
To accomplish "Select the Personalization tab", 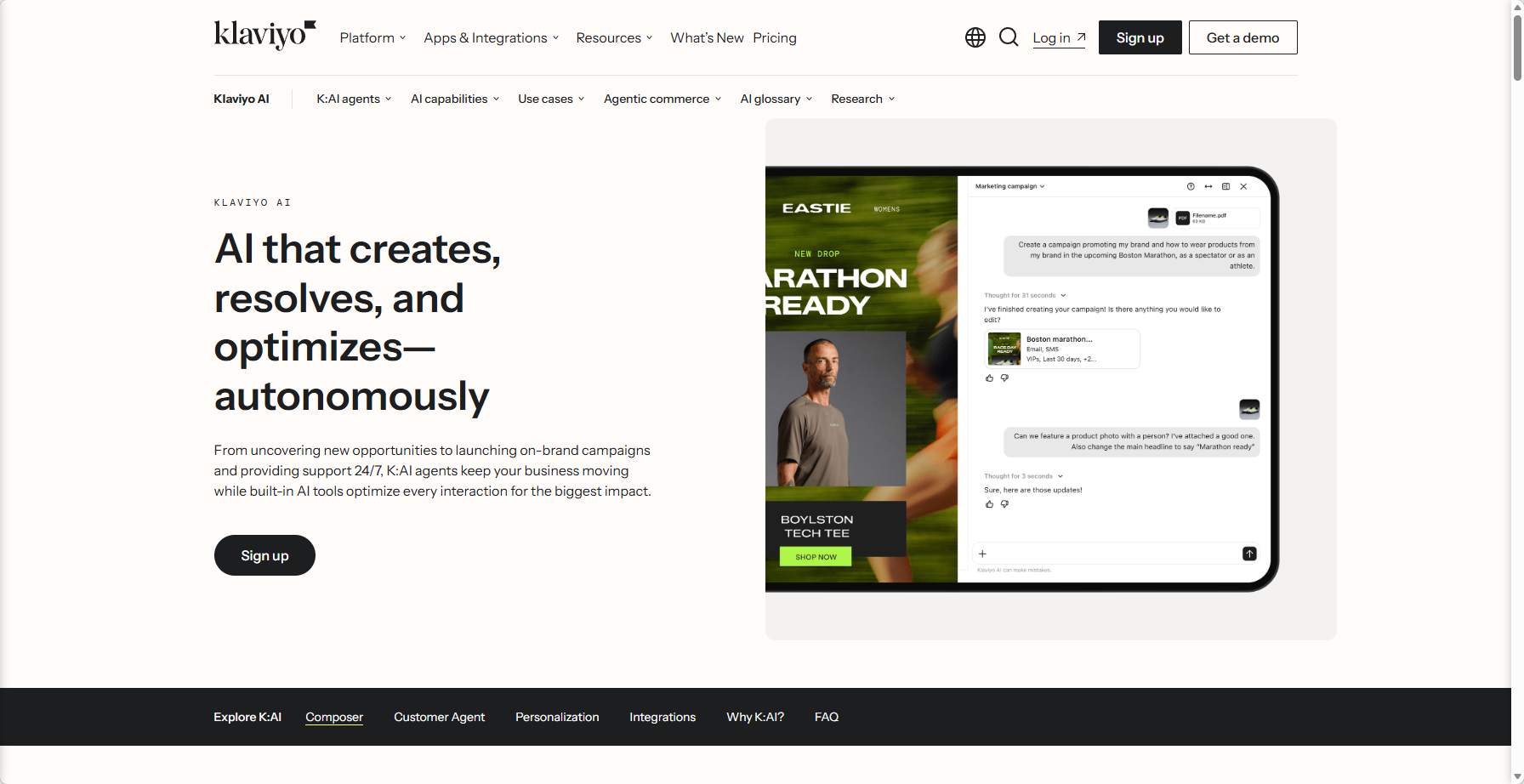I will [x=557, y=717].
